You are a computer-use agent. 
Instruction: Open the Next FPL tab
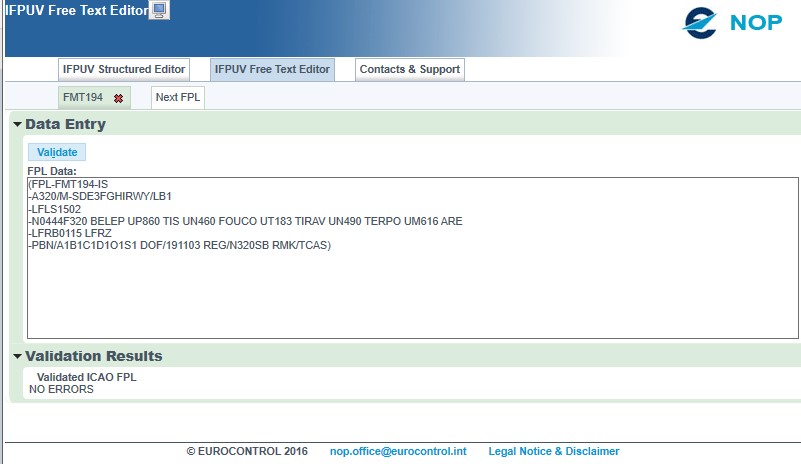tap(178, 97)
